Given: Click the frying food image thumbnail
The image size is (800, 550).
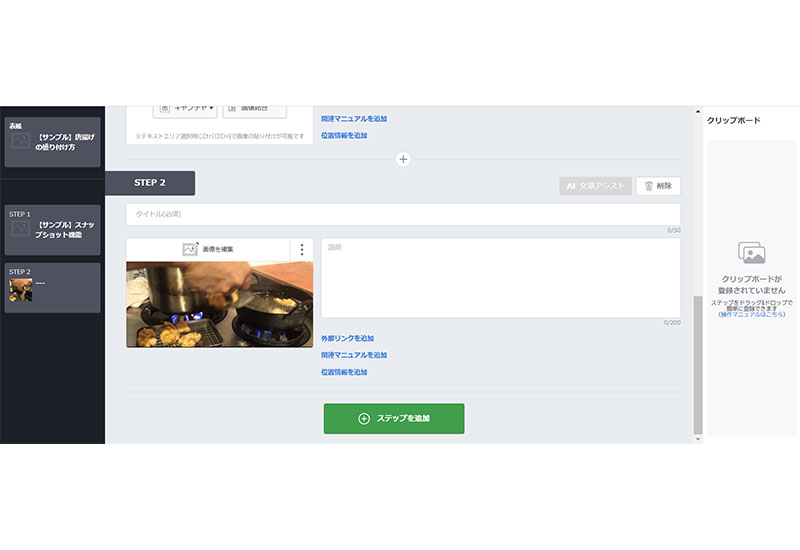Looking at the screenshot, I should tap(219, 305).
